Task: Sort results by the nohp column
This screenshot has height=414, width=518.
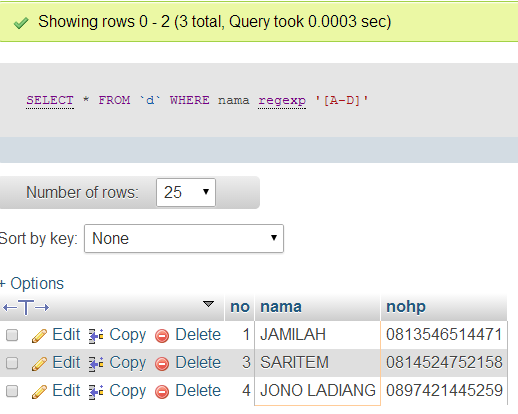Action: (x=406, y=307)
